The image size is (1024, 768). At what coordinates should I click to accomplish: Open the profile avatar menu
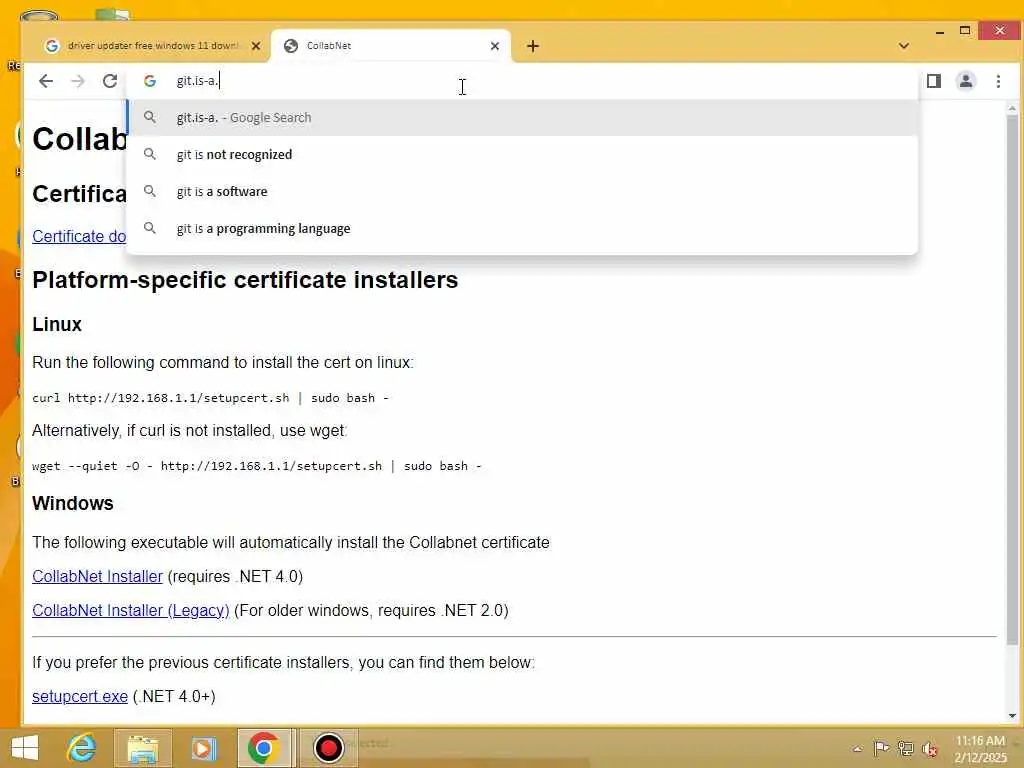pos(965,81)
